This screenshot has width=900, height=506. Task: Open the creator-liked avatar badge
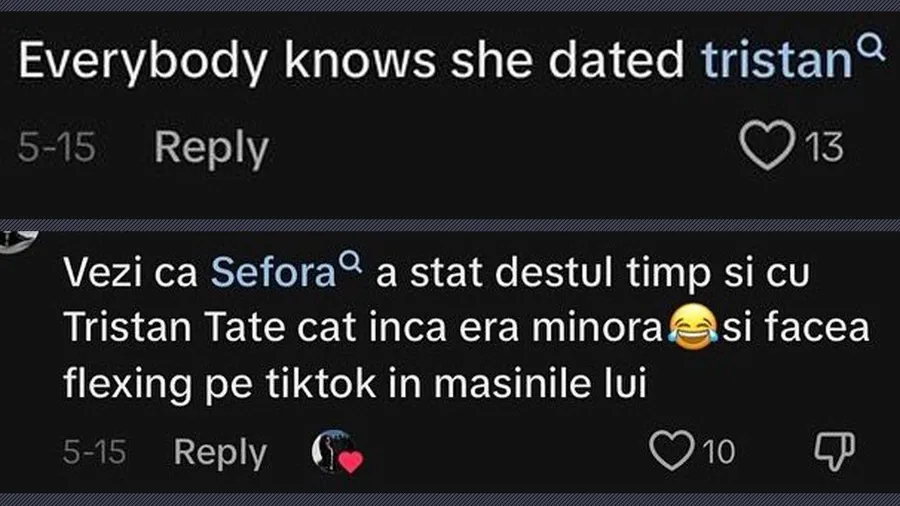coord(334,452)
